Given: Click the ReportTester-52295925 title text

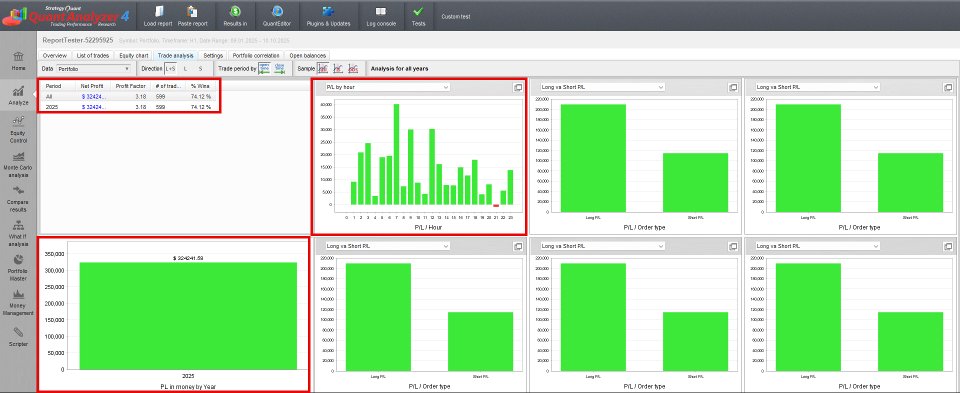Looking at the screenshot, I should coord(77,40).
